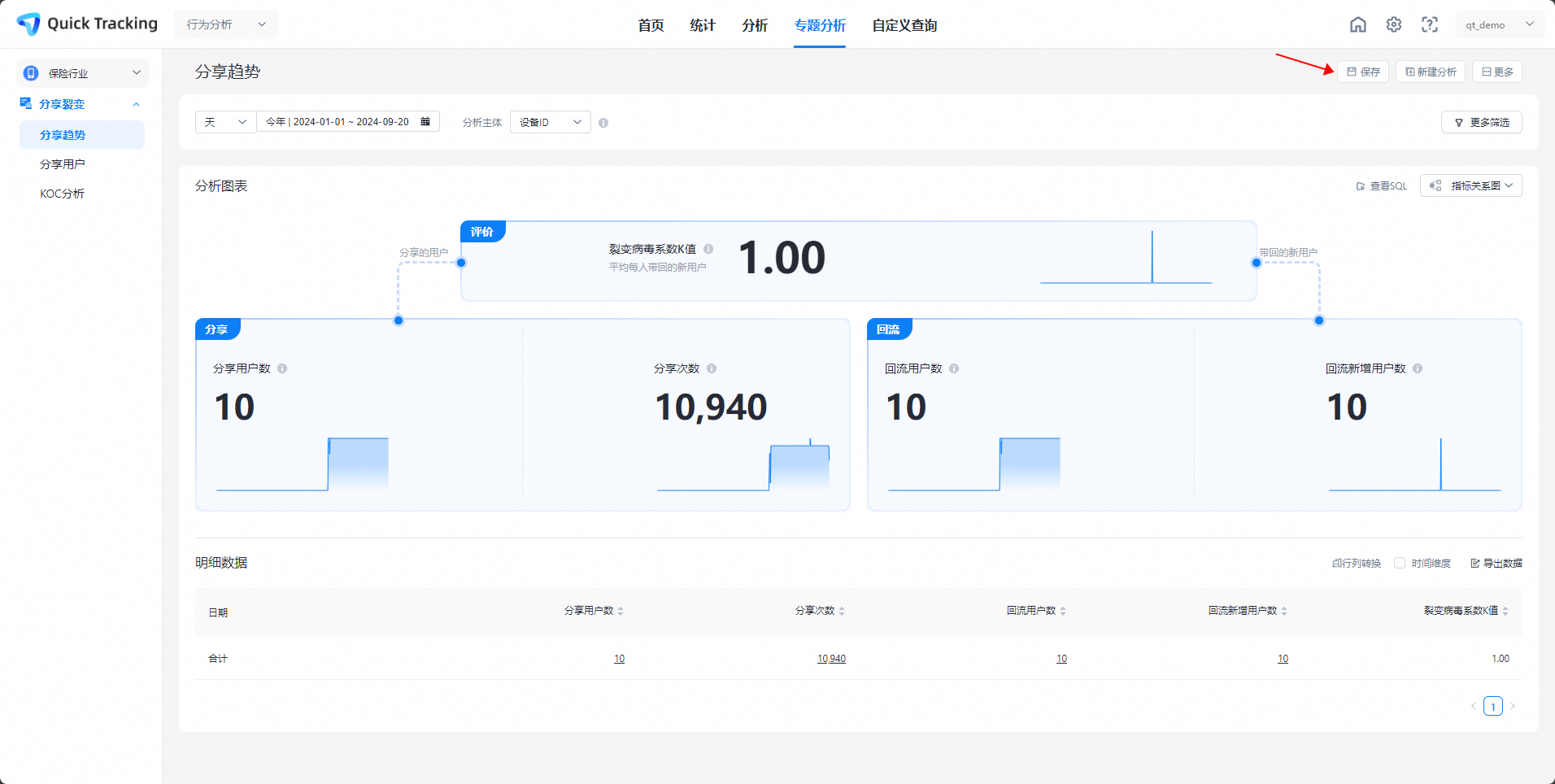Click 导出数据 export link
This screenshot has height=784, width=1555.
[1496, 563]
